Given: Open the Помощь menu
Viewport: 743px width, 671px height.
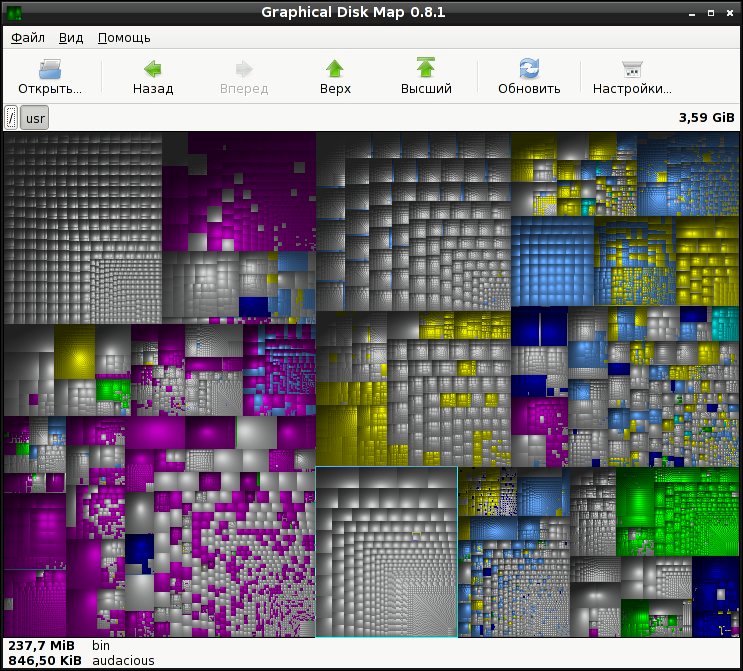Looking at the screenshot, I should (124, 38).
